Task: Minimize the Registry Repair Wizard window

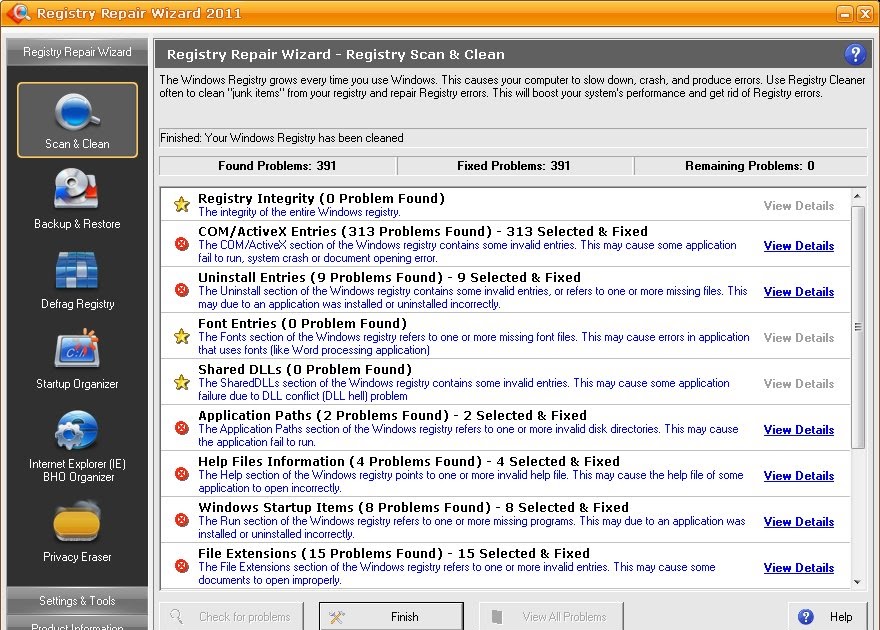Action: pos(845,13)
